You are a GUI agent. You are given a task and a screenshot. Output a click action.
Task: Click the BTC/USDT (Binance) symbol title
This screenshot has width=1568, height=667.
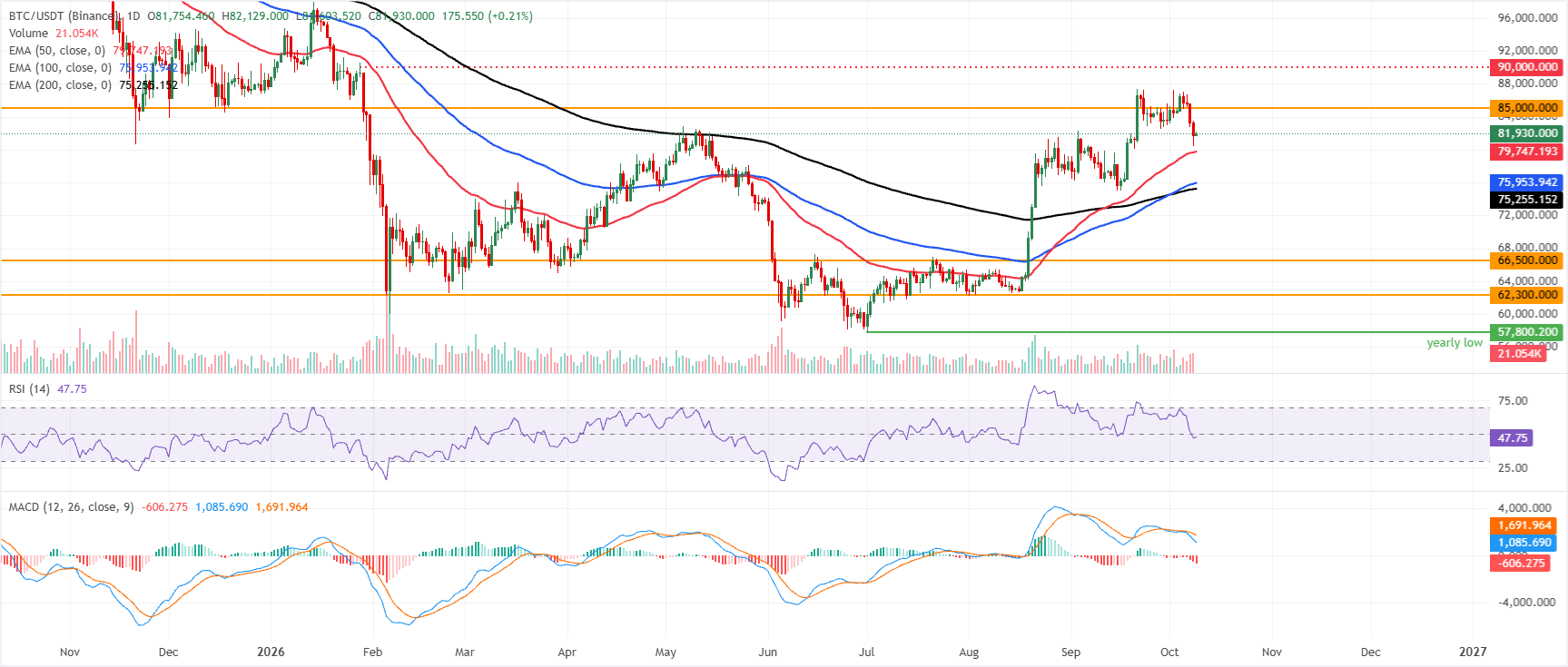(63, 16)
